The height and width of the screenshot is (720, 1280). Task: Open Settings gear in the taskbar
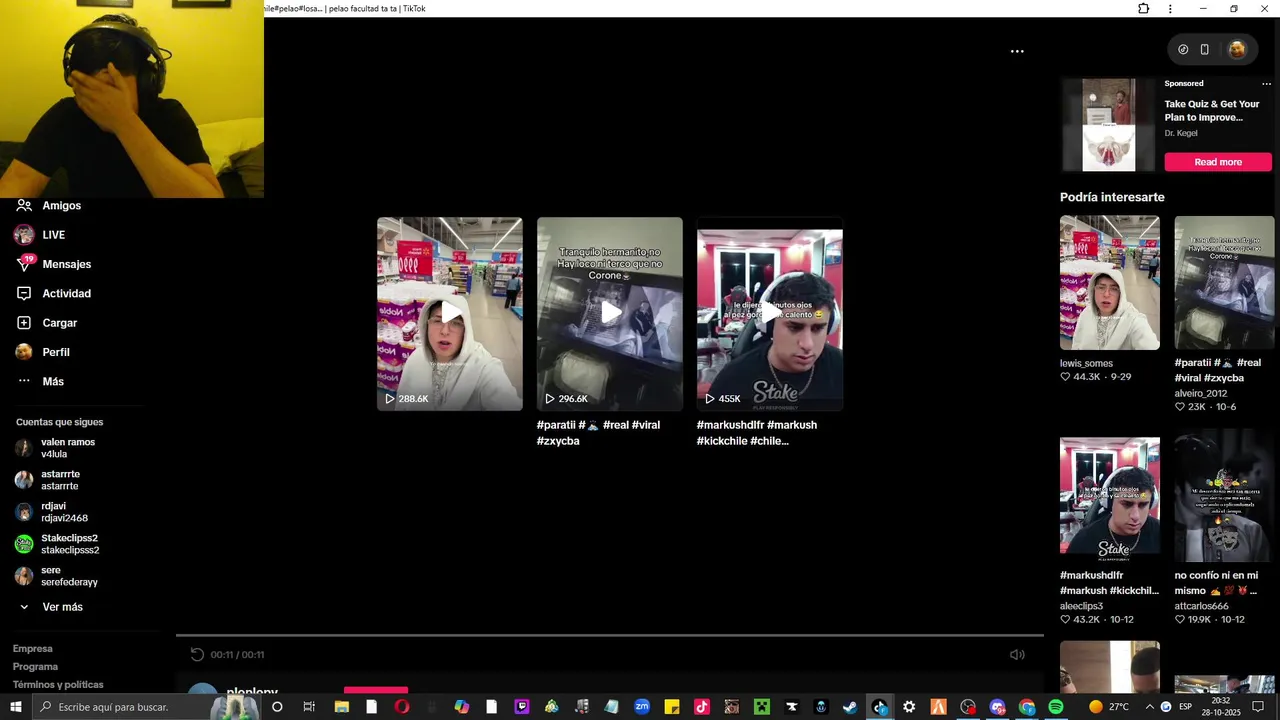pos(909,707)
